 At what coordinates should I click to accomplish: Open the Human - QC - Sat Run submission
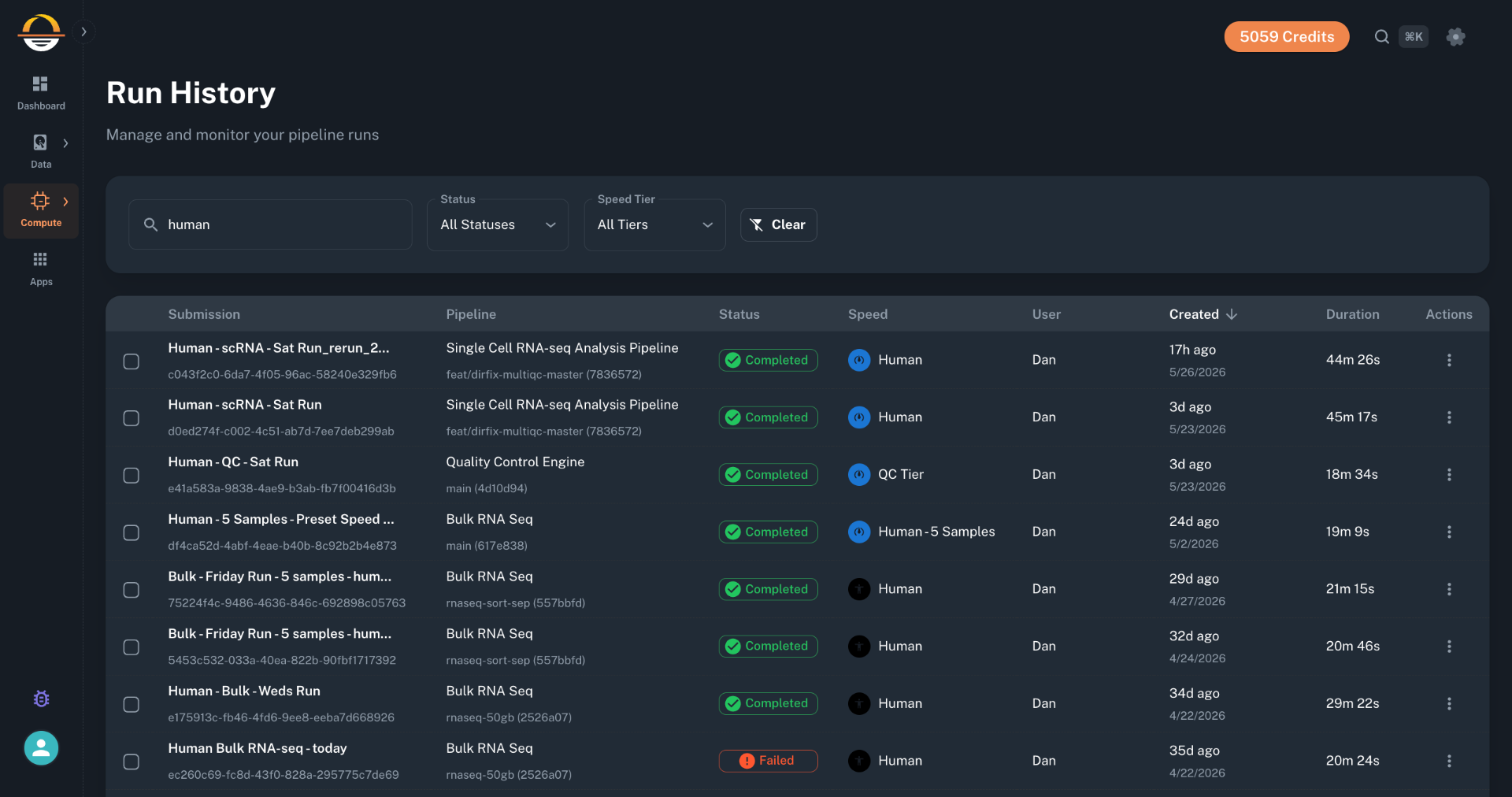(233, 462)
